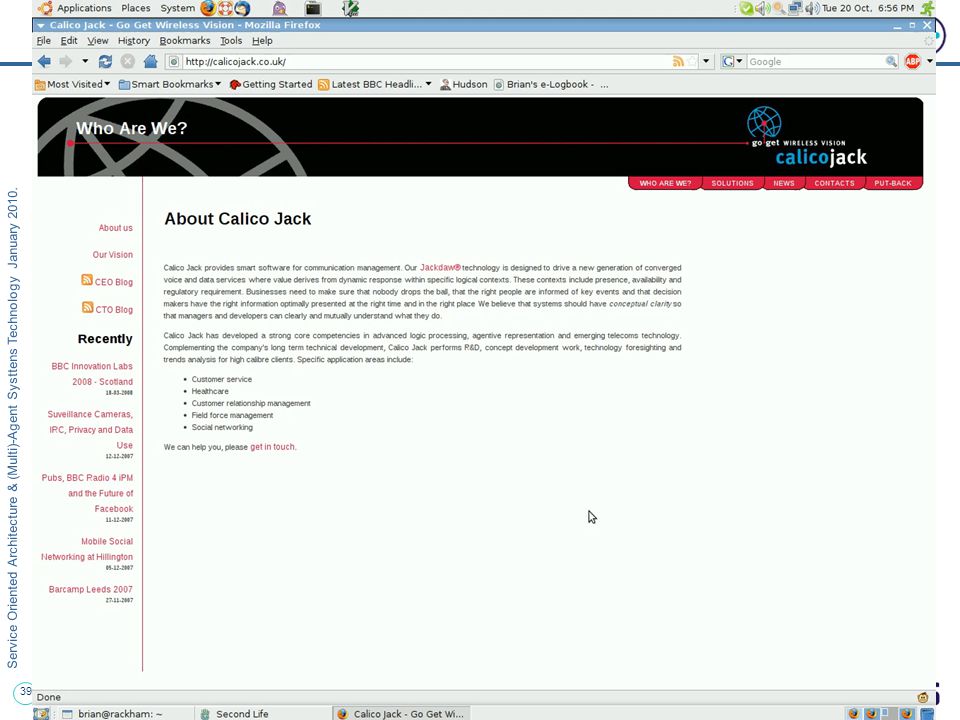Click the get in touch link
This screenshot has width=960, height=720.
[x=272, y=447]
